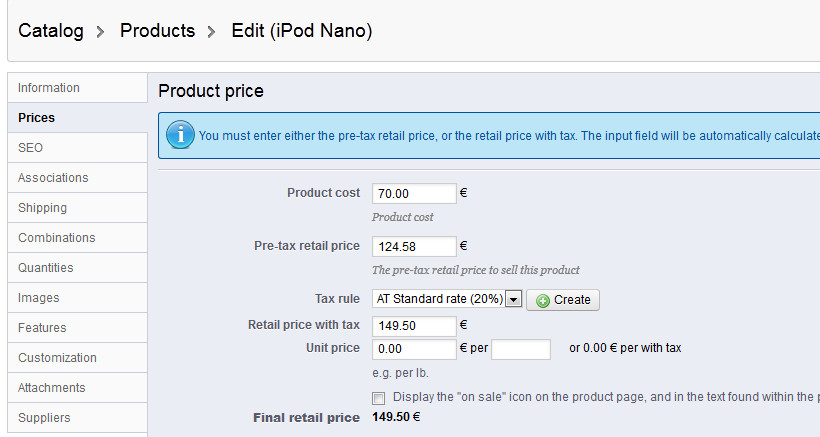Click the empty Unit price "per" field
This screenshot has width=820, height=437.
[521, 349]
